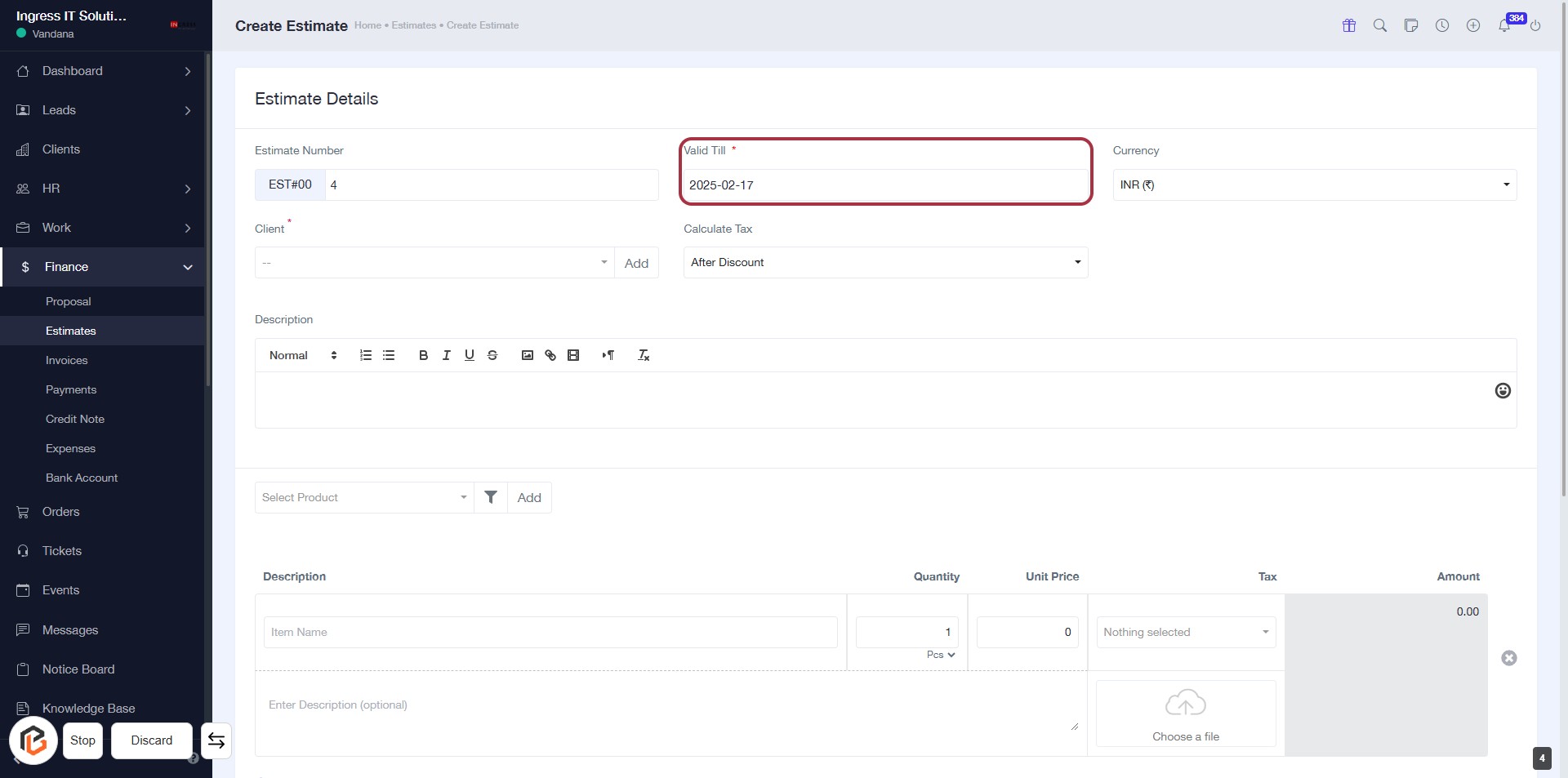
Task: Click the timer clock icon in header
Action: (1442, 25)
